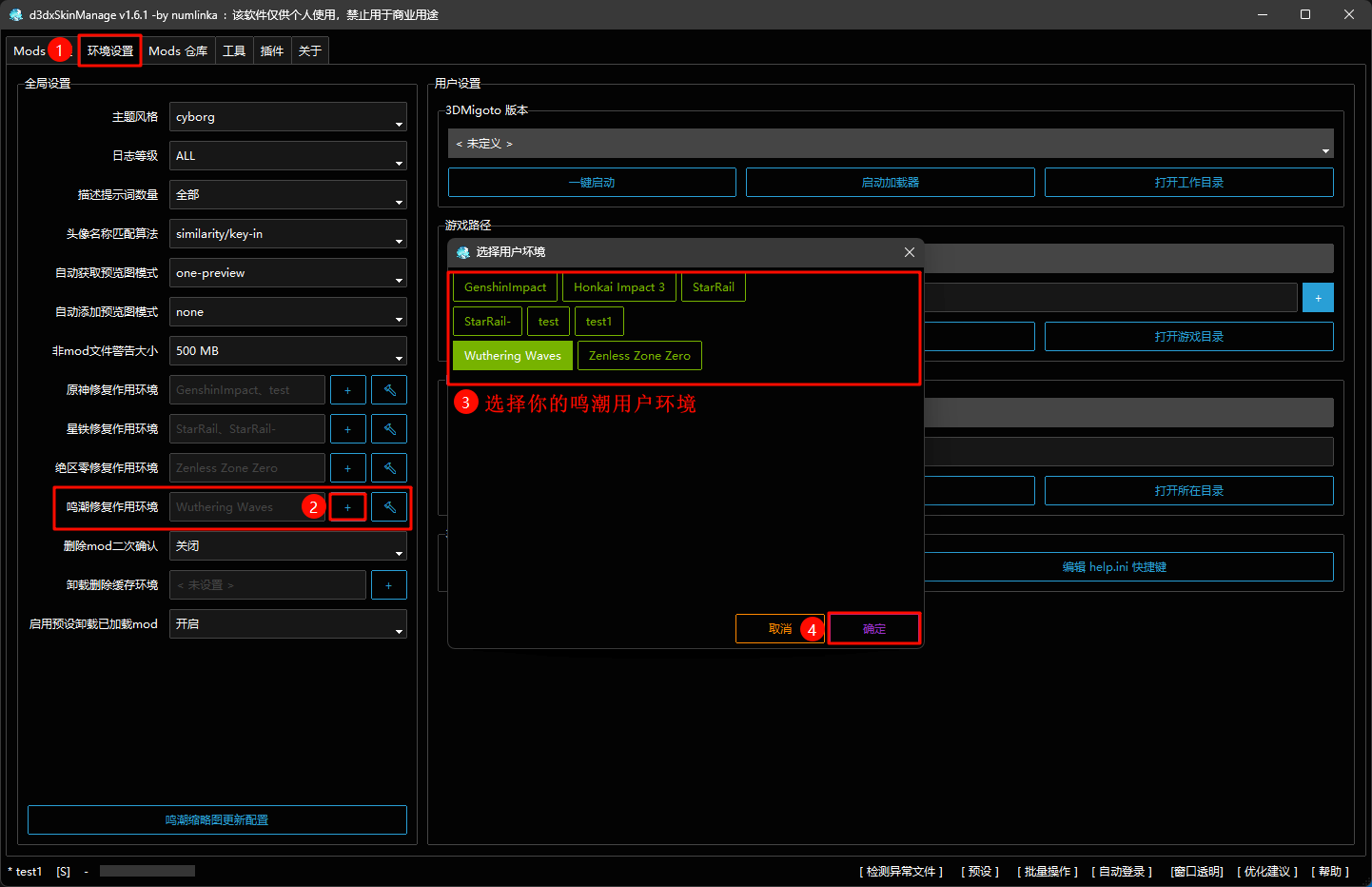Click 窗口透明 in status bar
The width and height of the screenshot is (1372, 887).
(1197, 872)
